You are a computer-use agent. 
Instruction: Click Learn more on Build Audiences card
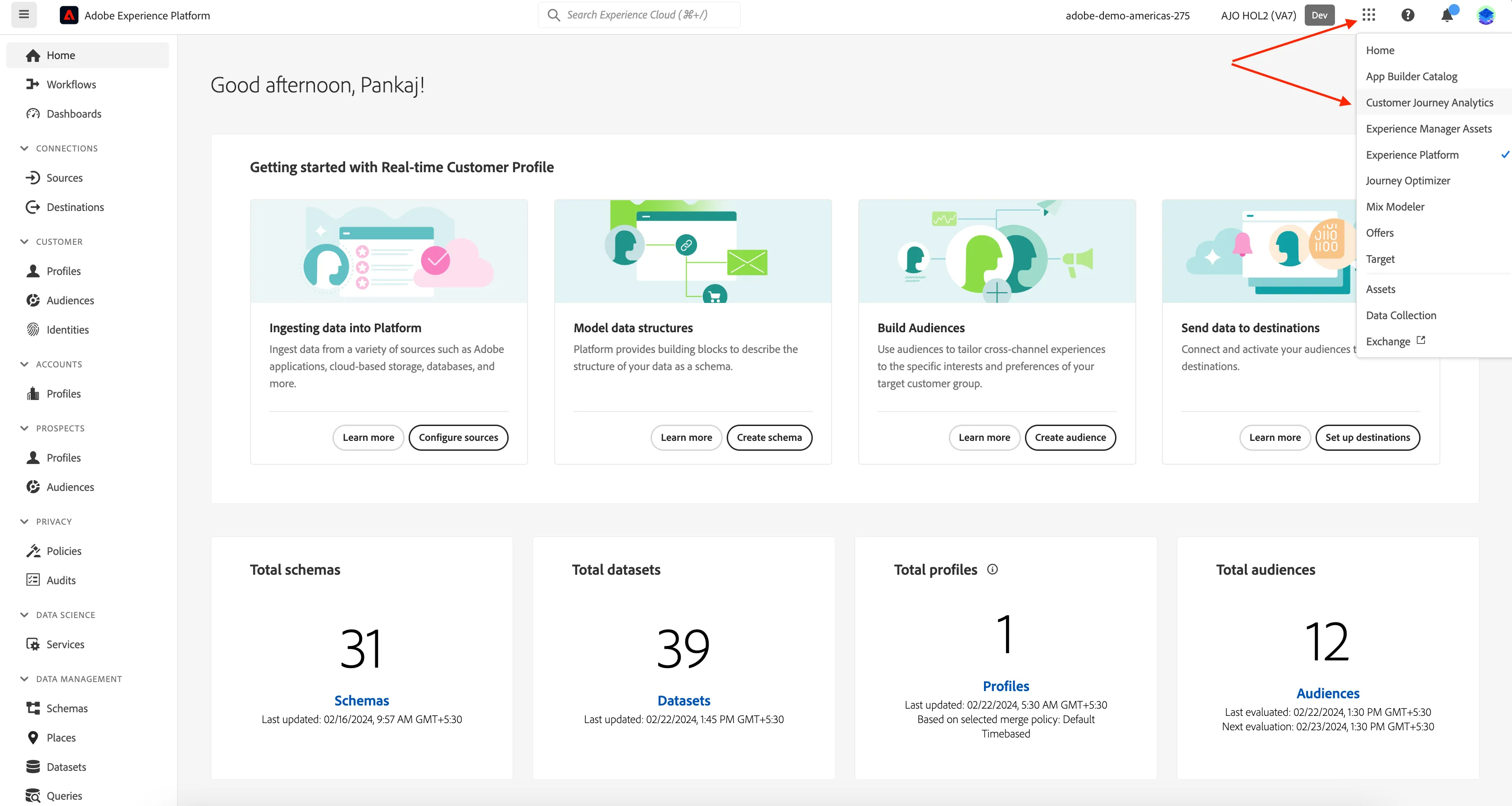tap(984, 438)
